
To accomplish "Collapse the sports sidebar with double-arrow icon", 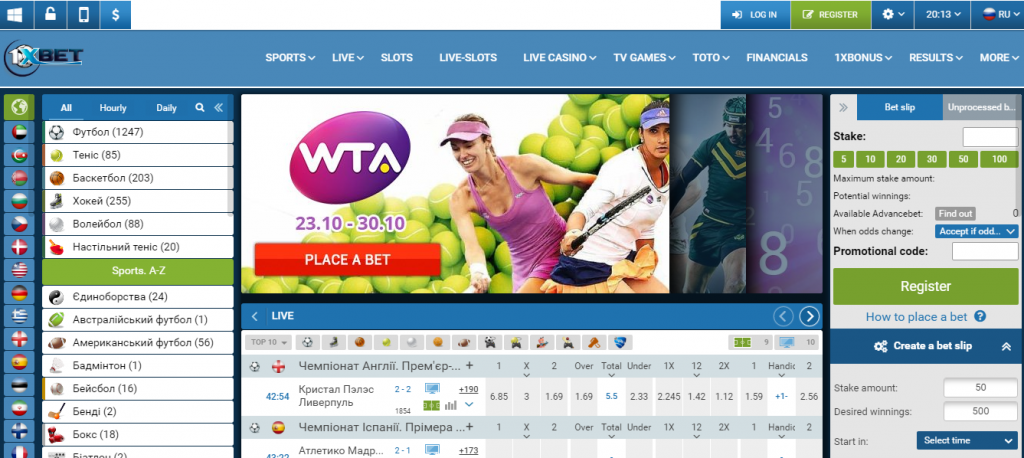I will pos(220,108).
